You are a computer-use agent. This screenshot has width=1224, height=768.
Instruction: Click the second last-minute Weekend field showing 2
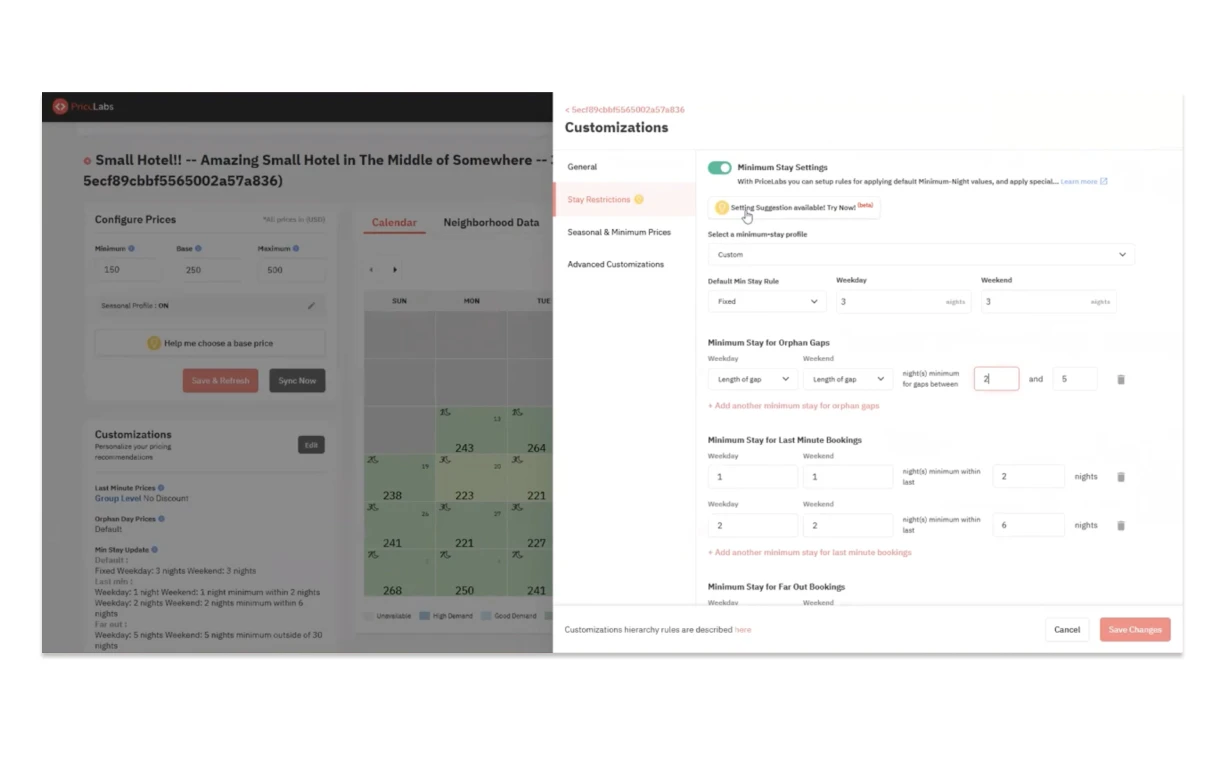coord(848,525)
